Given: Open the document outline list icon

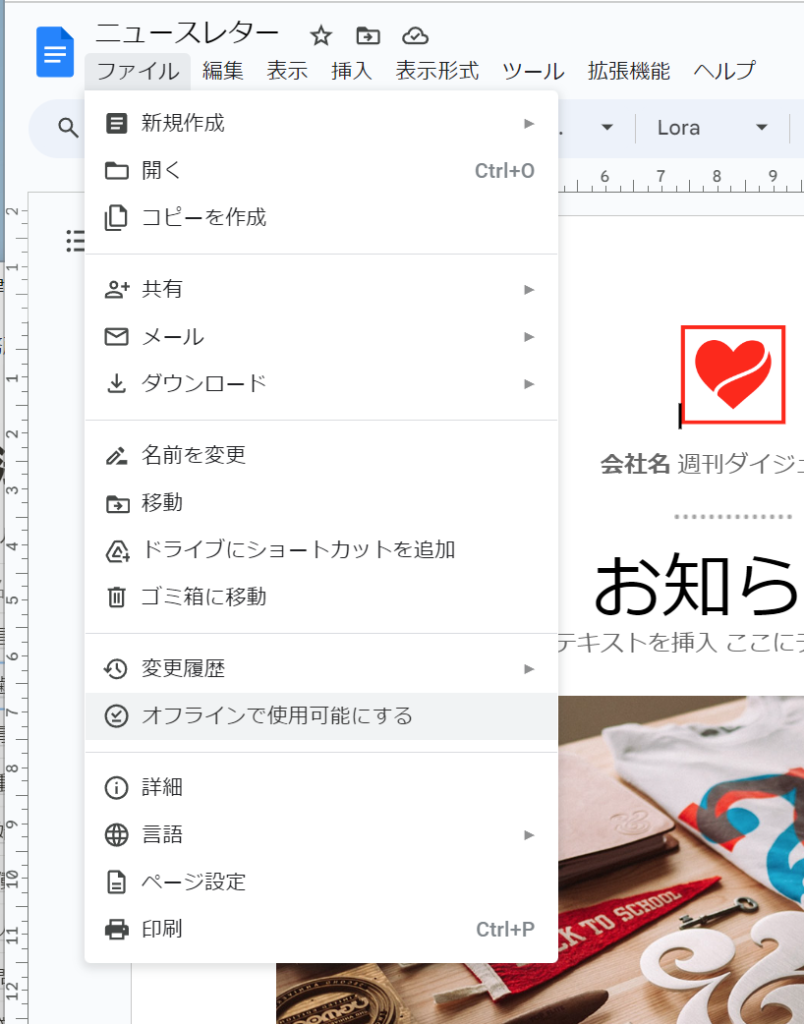Looking at the screenshot, I should (x=76, y=240).
